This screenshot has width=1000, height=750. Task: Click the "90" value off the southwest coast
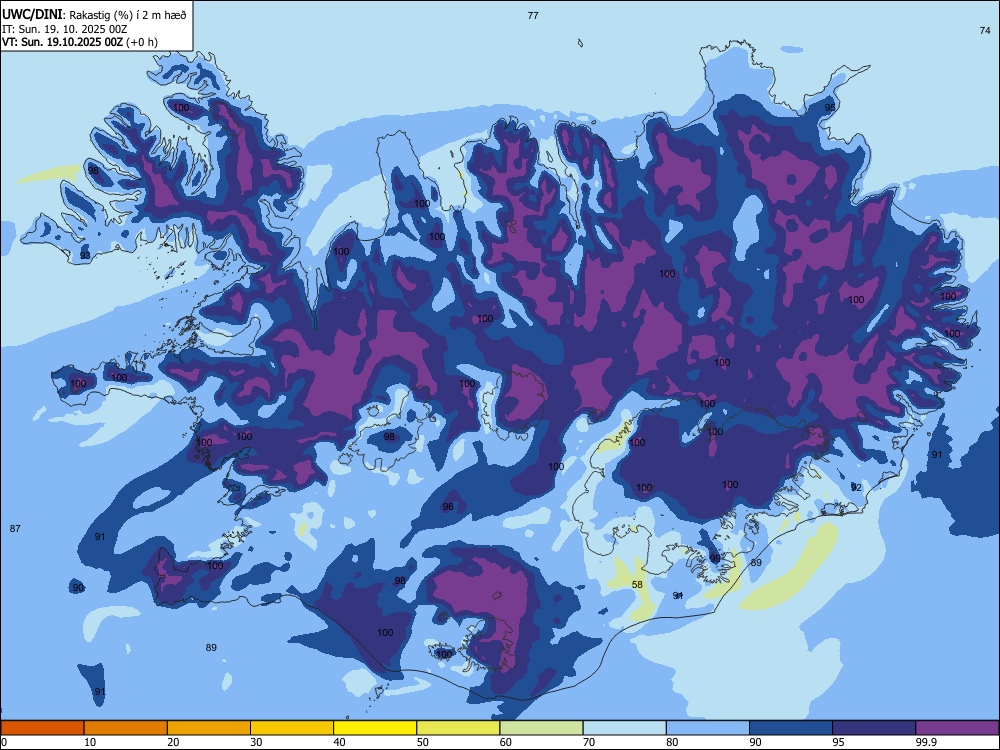coord(78,587)
